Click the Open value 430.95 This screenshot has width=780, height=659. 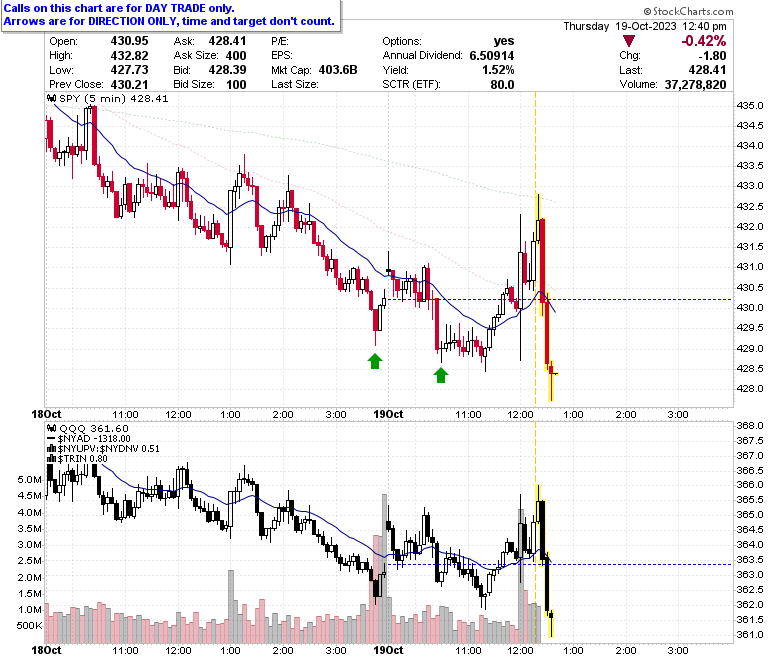[129, 41]
